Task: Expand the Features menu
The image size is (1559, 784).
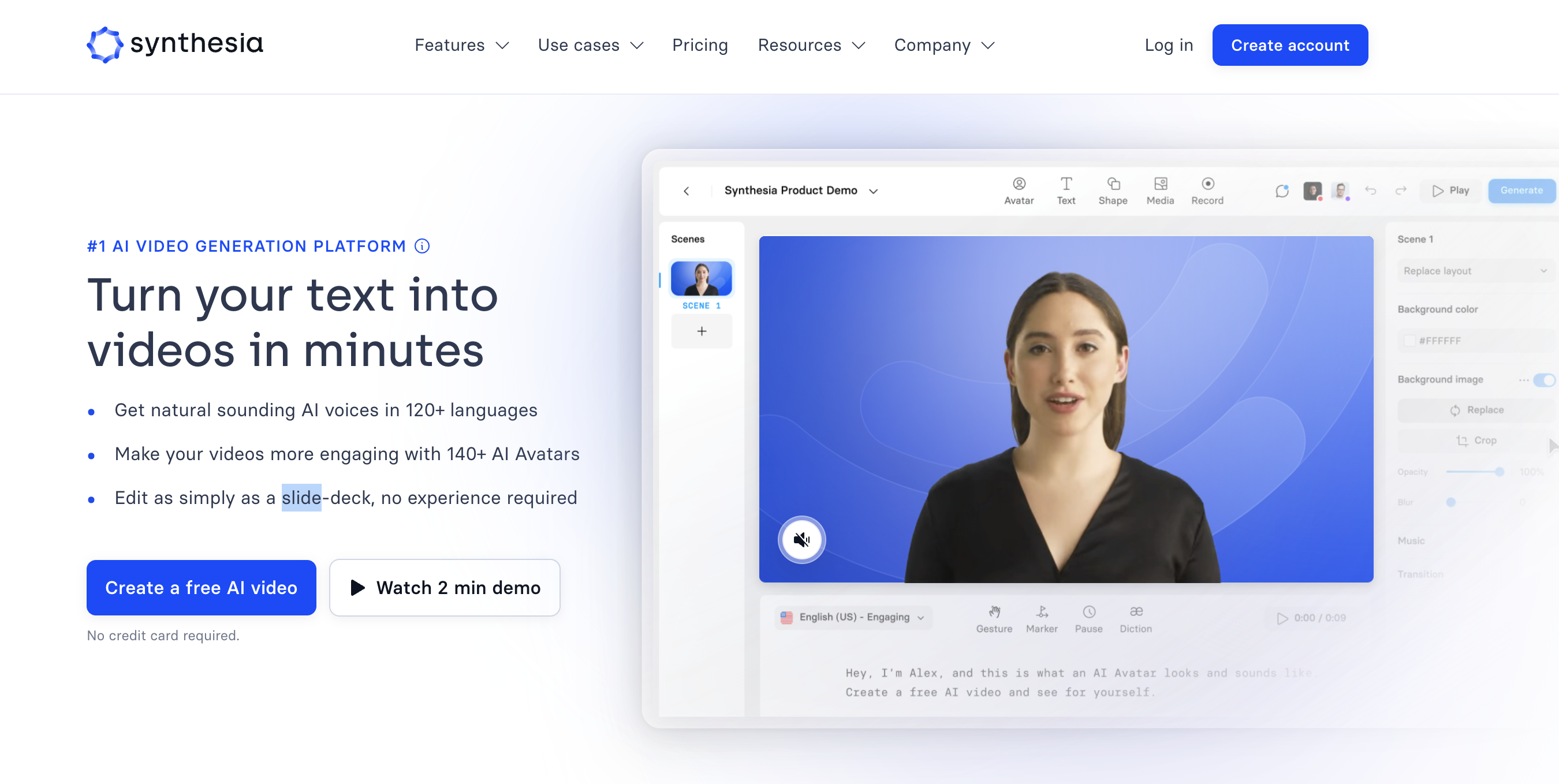Action: tap(461, 46)
